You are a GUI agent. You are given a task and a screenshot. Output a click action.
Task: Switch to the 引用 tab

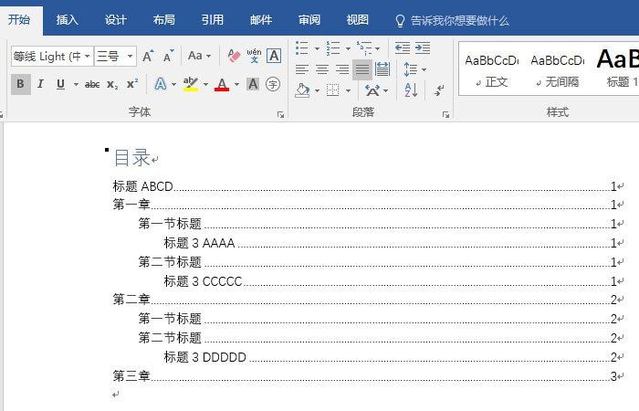(x=212, y=20)
